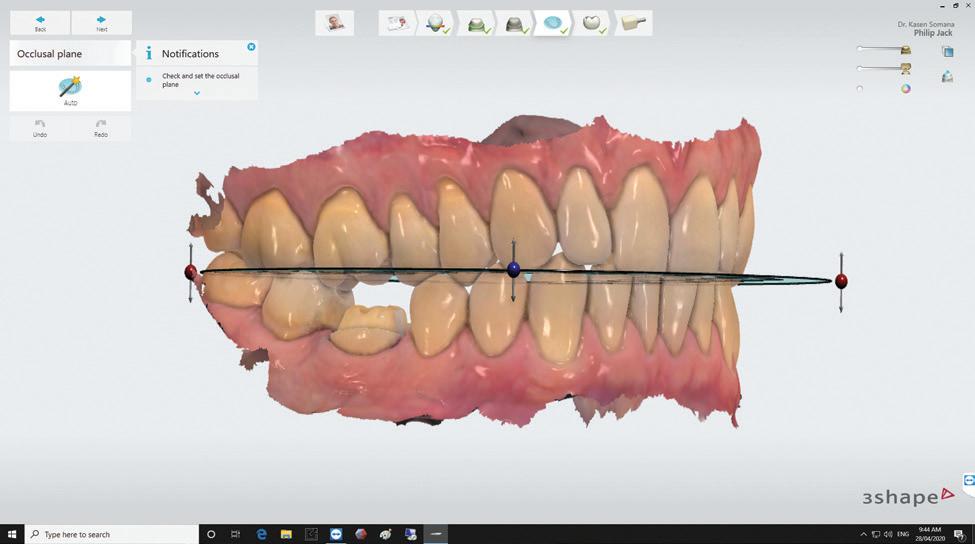Select the blue center plane handle
Image resolution: width=975 pixels, height=544 pixels.
[513, 269]
